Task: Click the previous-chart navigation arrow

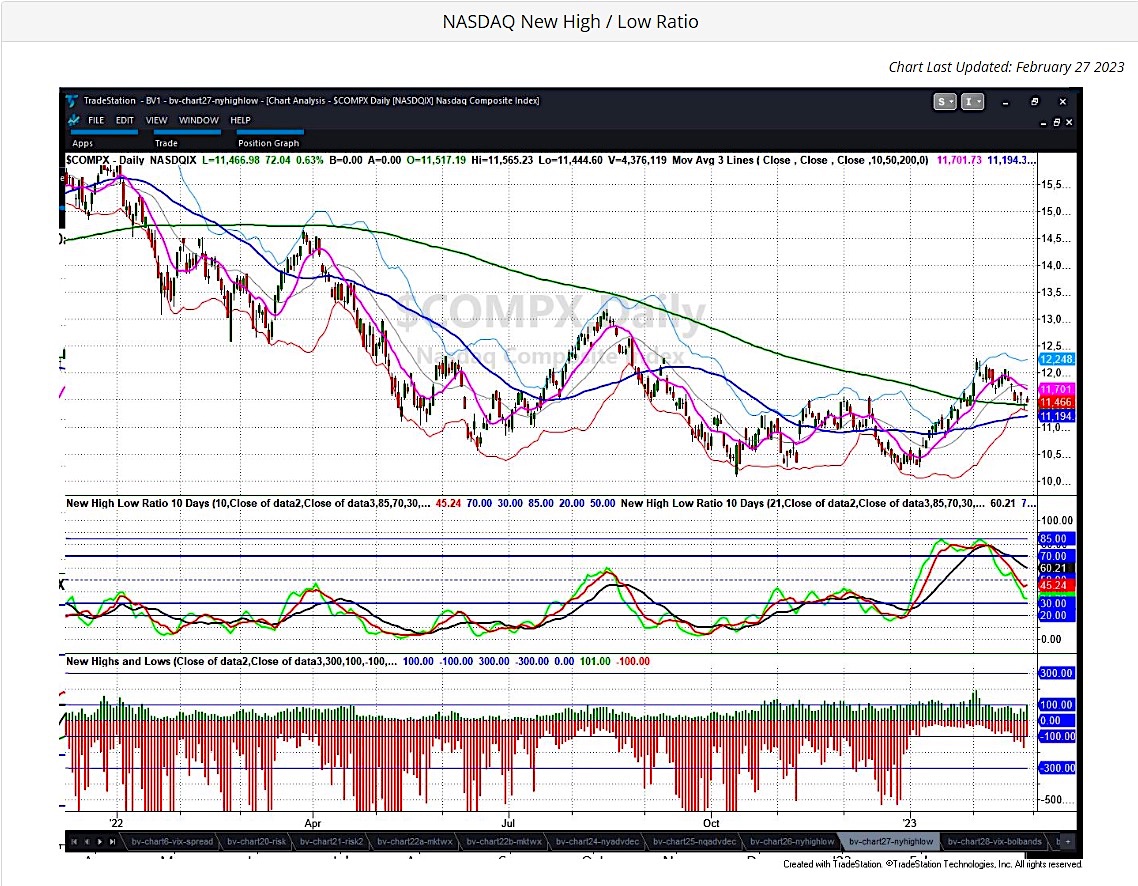Action: pos(88,842)
